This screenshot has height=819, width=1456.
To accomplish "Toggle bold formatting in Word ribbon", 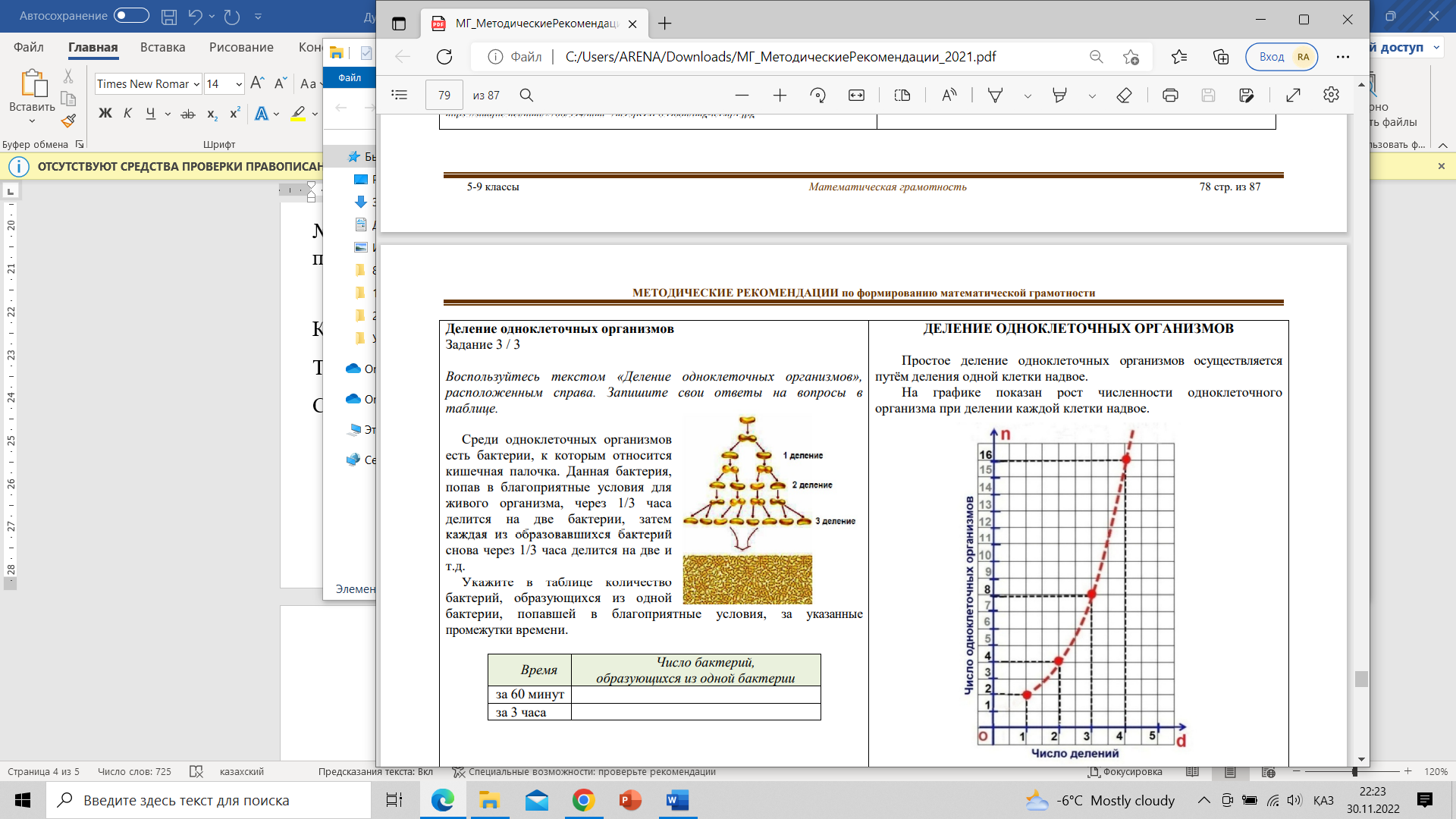I will coord(105,113).
